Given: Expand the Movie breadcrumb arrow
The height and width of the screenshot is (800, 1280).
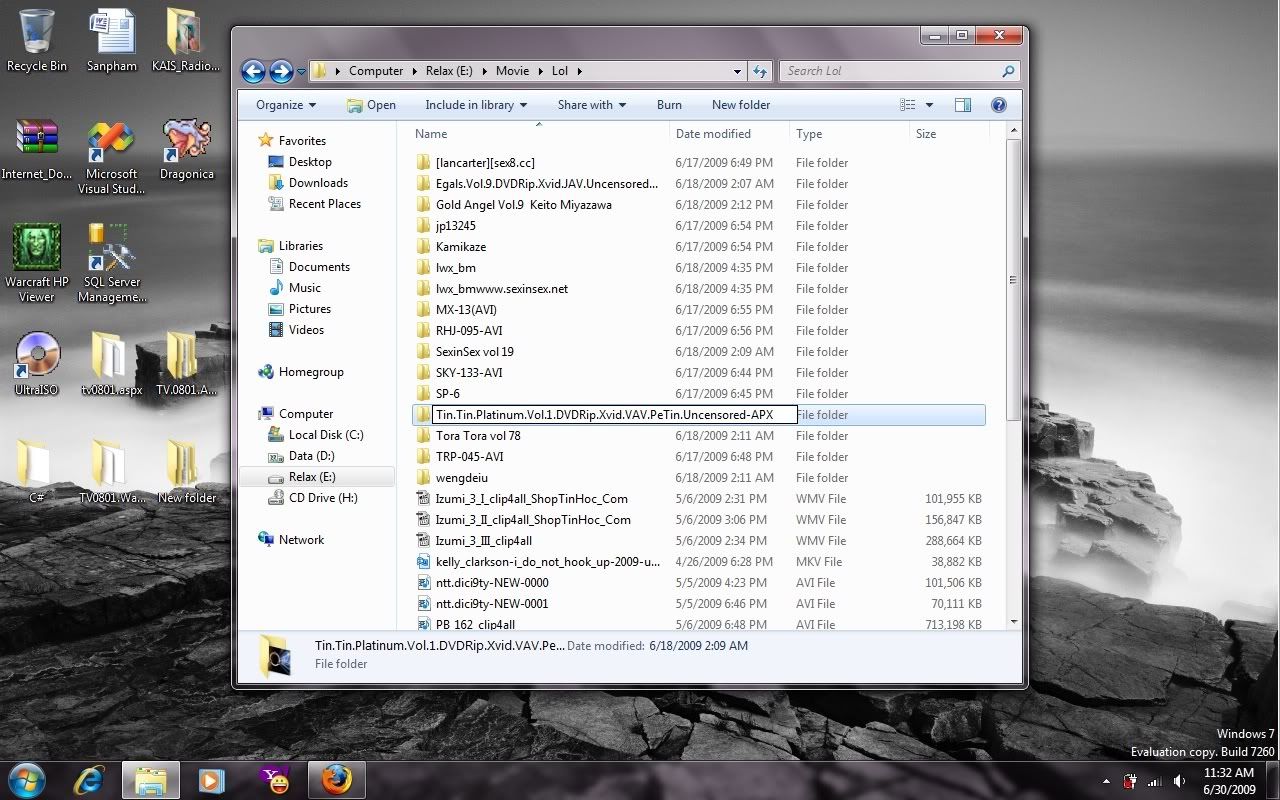Looking at the screenshot, I should pos(539,71).
